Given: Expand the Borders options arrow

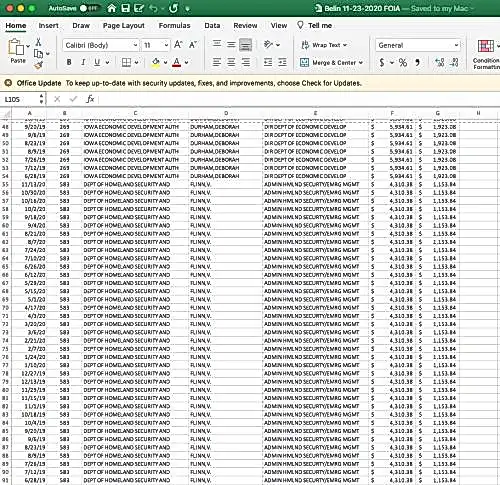Looking at the screenshot, I should [x=136, y=62].
